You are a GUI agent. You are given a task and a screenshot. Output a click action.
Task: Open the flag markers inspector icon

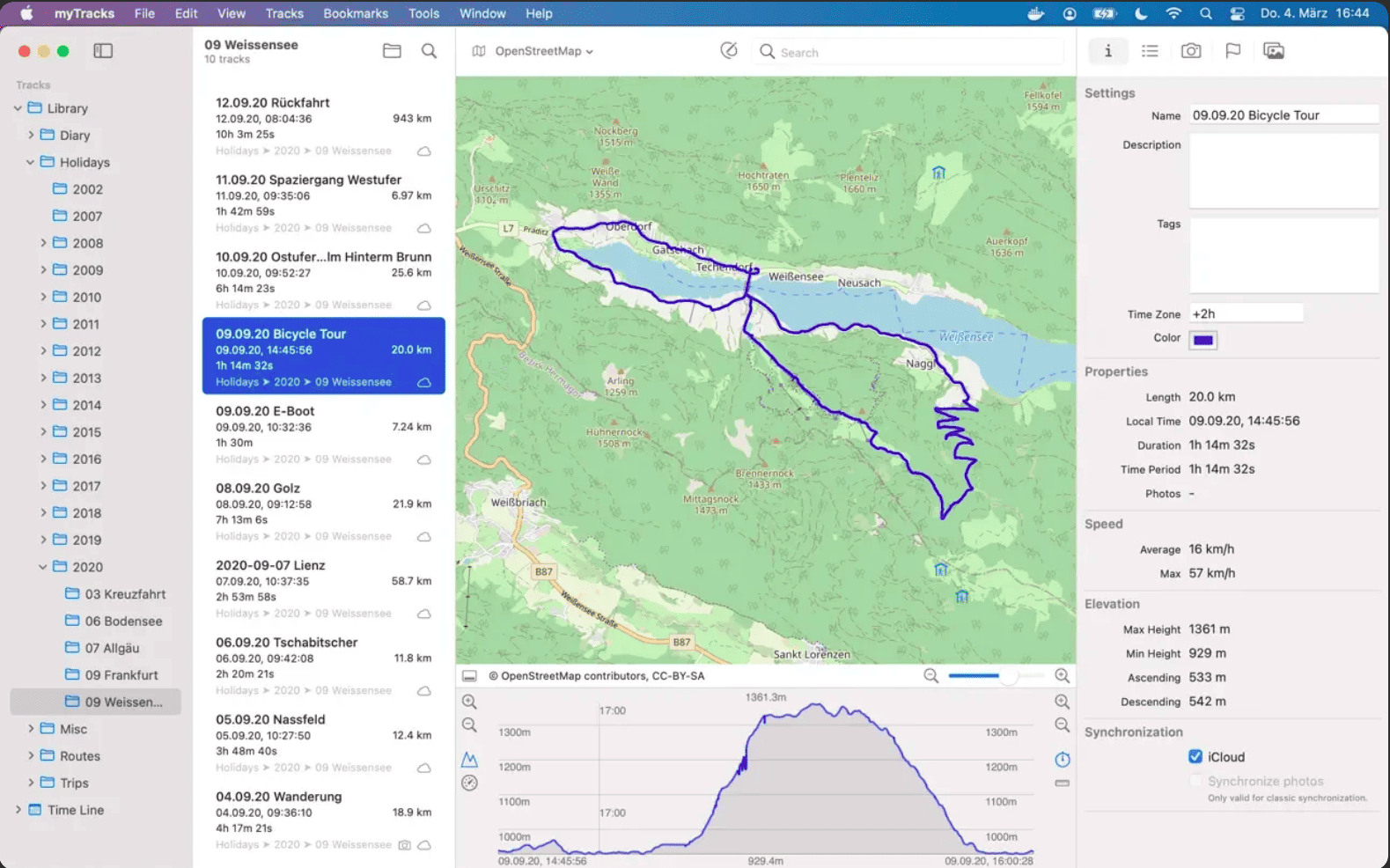coord(1232,51)
